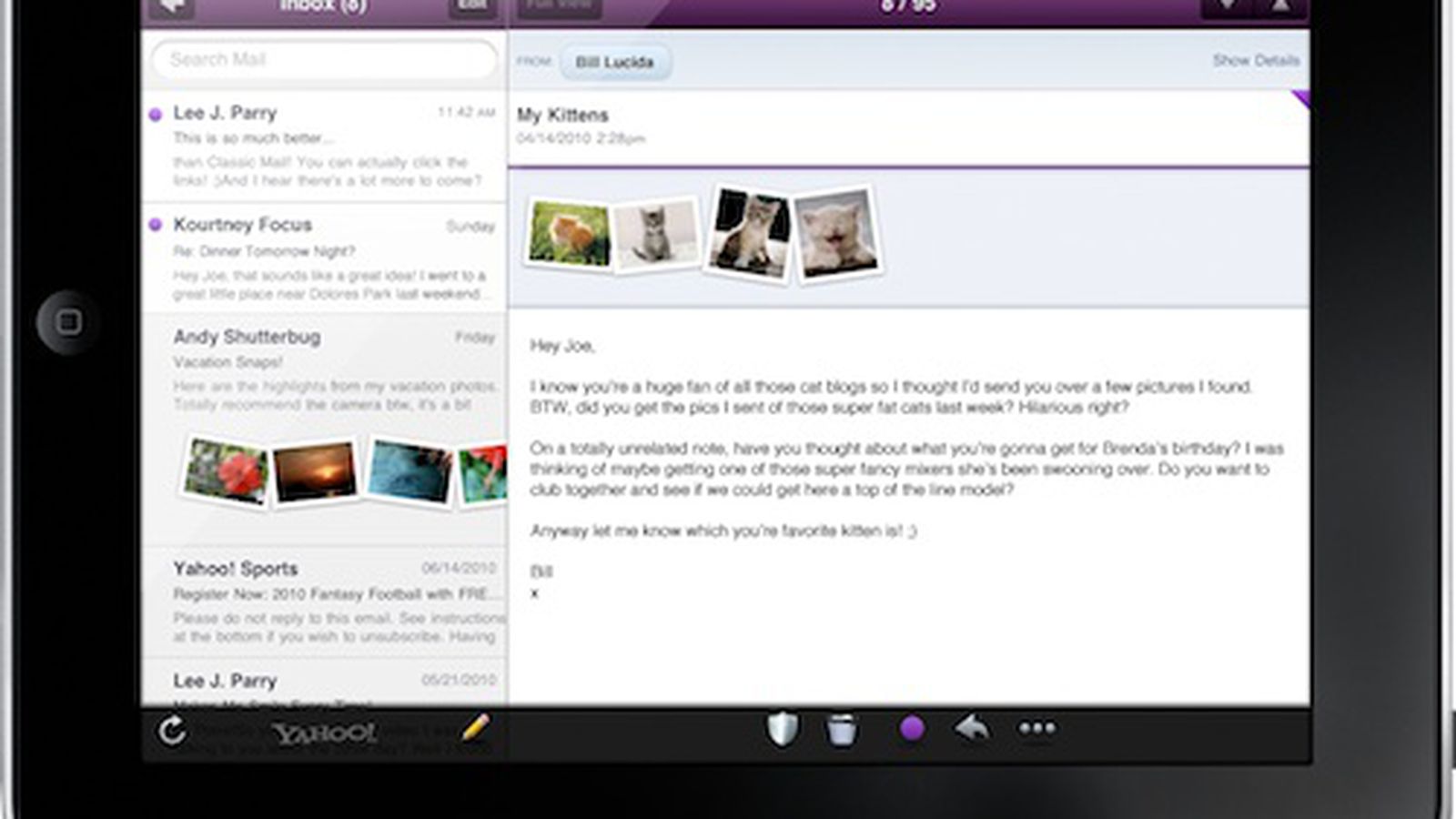Open the laughing kitten photo attachment
This screenshot has height=819, width=1456.
(835, 235)
